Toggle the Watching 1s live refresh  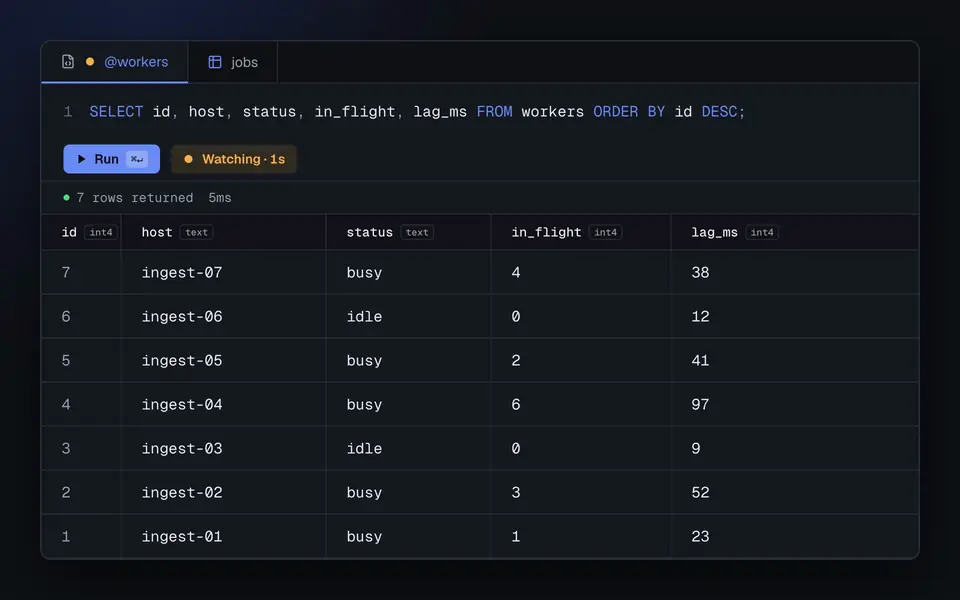234,159
